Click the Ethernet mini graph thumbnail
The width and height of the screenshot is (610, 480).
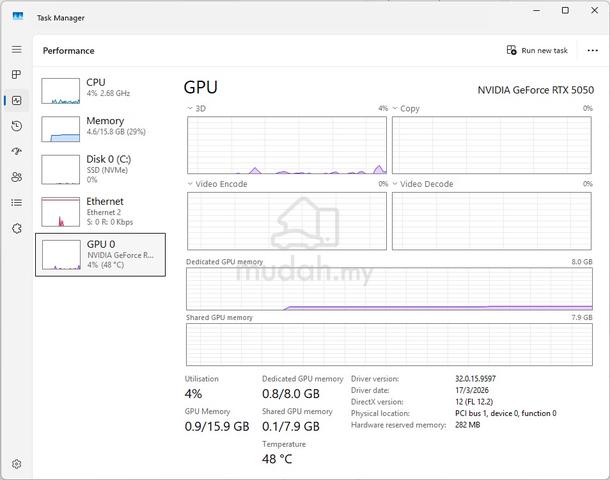coord(60,212)
